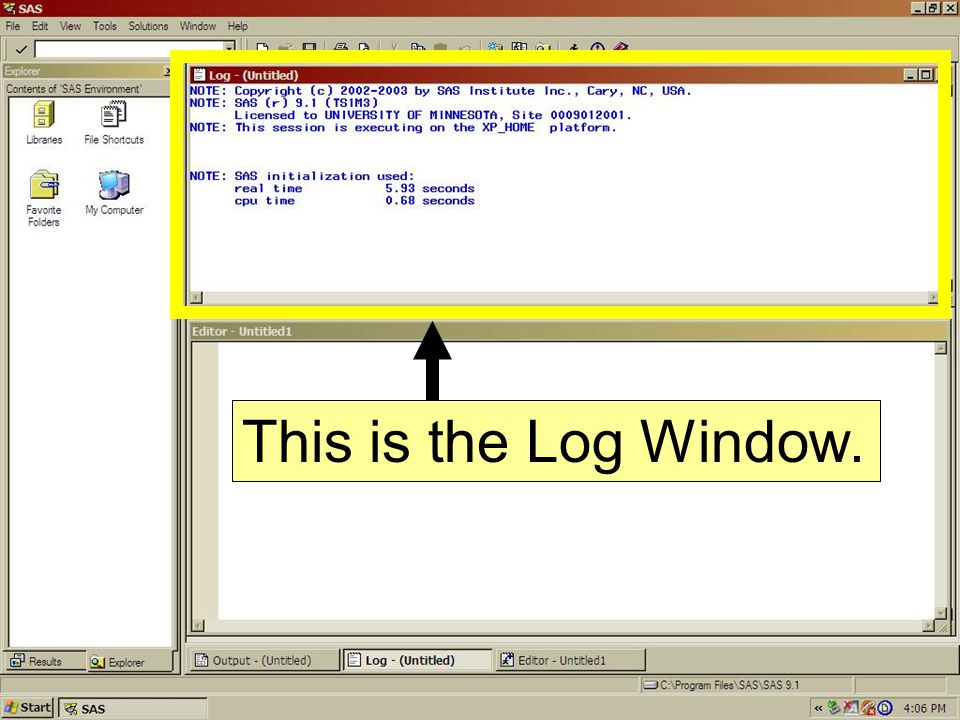Click the Editor vertical scroll-down arrow
The image size is (960, 720).
(x=941, y=613)
